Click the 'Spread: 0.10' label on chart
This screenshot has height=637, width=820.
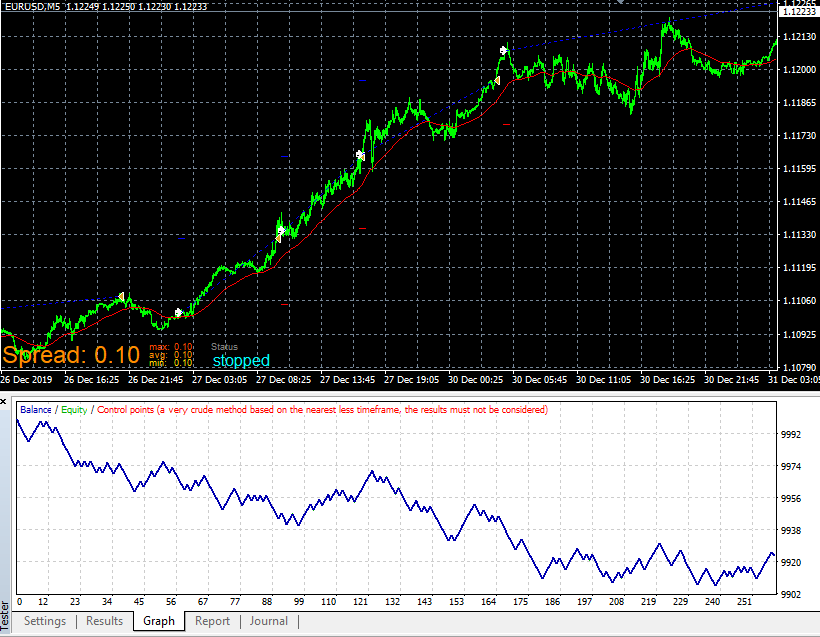[x=71, y=355]
